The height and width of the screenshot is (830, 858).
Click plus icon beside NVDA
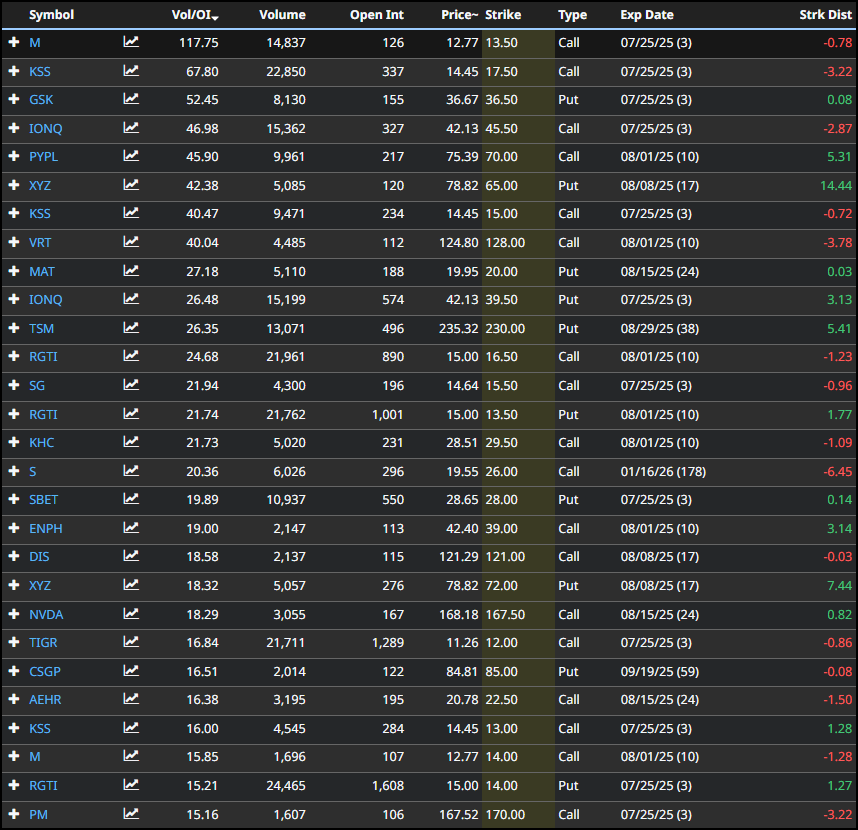[x=14, y=614]
